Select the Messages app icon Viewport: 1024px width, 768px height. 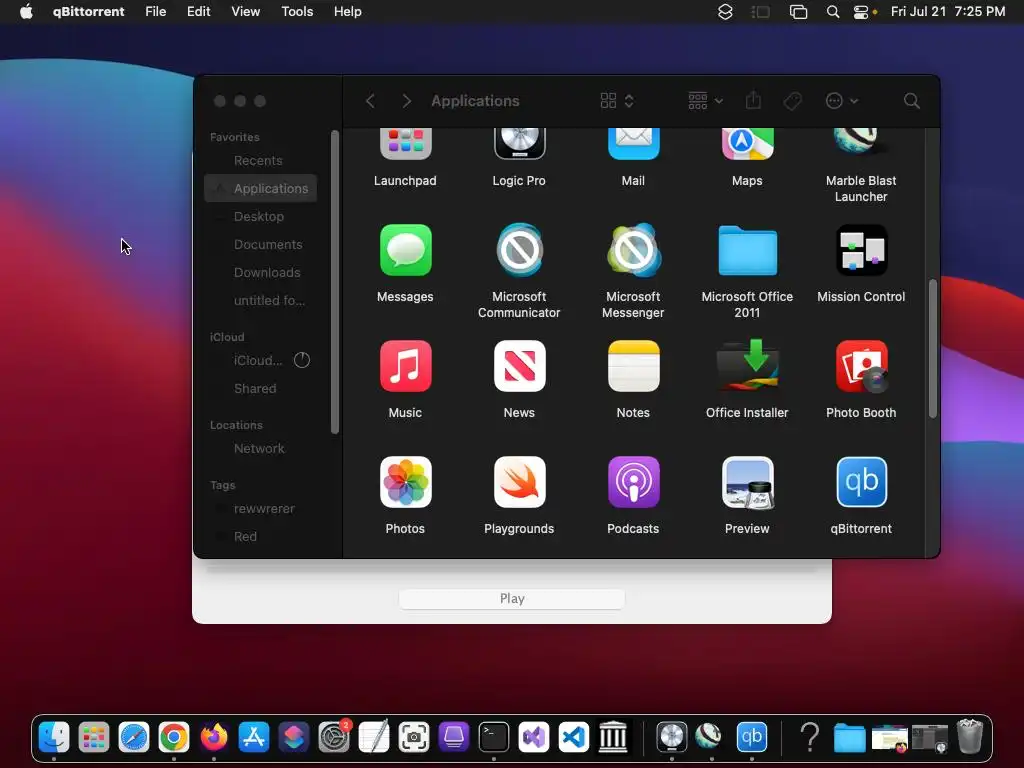click(406, 250)
